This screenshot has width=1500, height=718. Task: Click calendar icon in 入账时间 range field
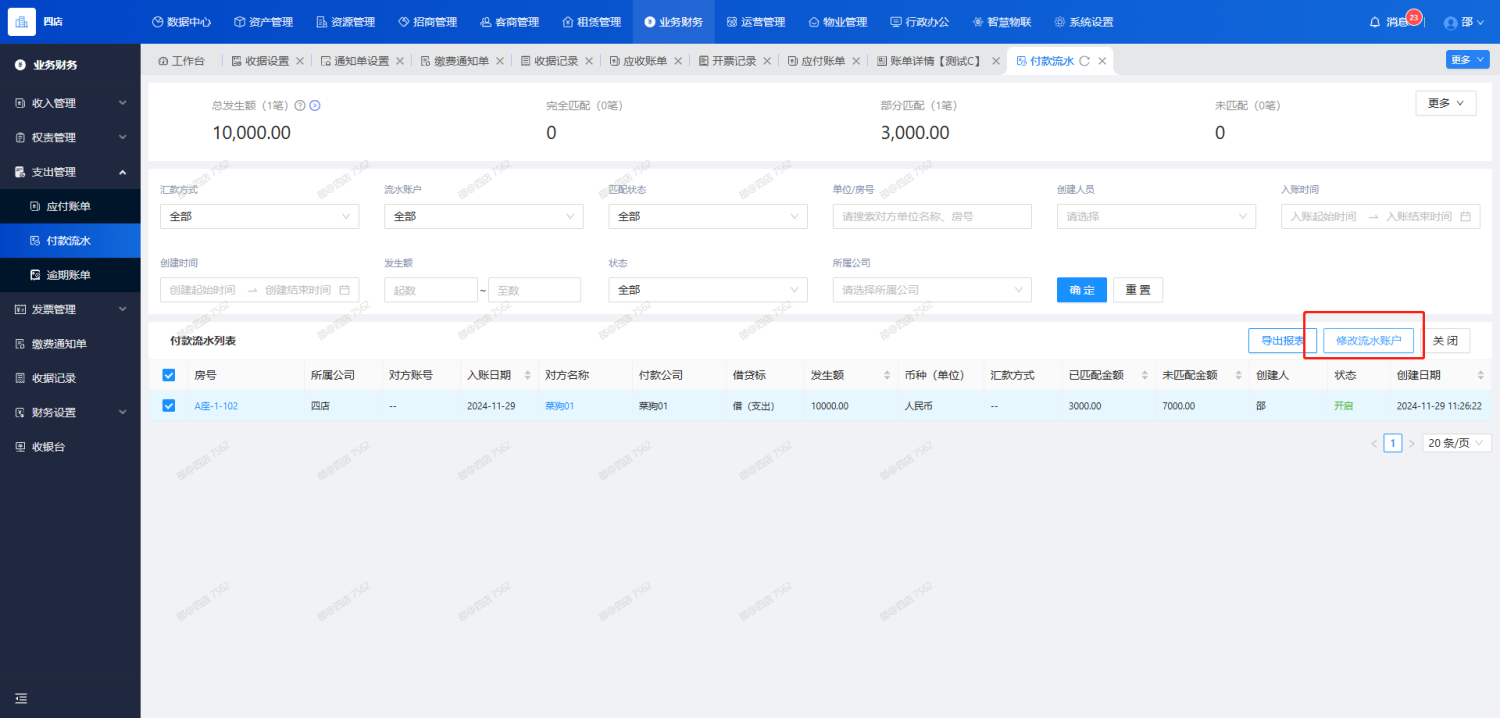click(x=1465, y=216)
